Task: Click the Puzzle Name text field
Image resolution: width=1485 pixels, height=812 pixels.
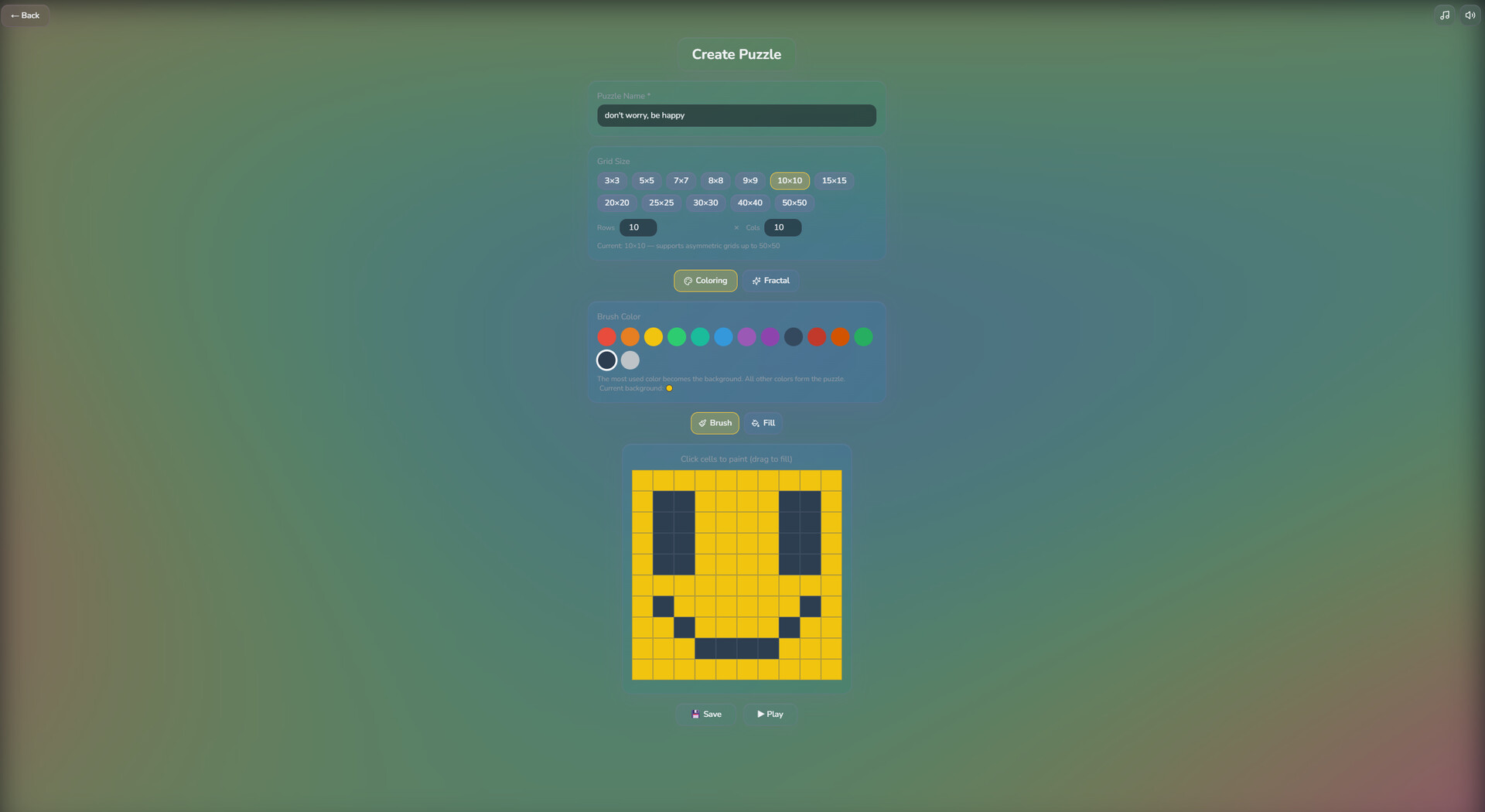Action: pyautogui.click(x=736, y=115)
